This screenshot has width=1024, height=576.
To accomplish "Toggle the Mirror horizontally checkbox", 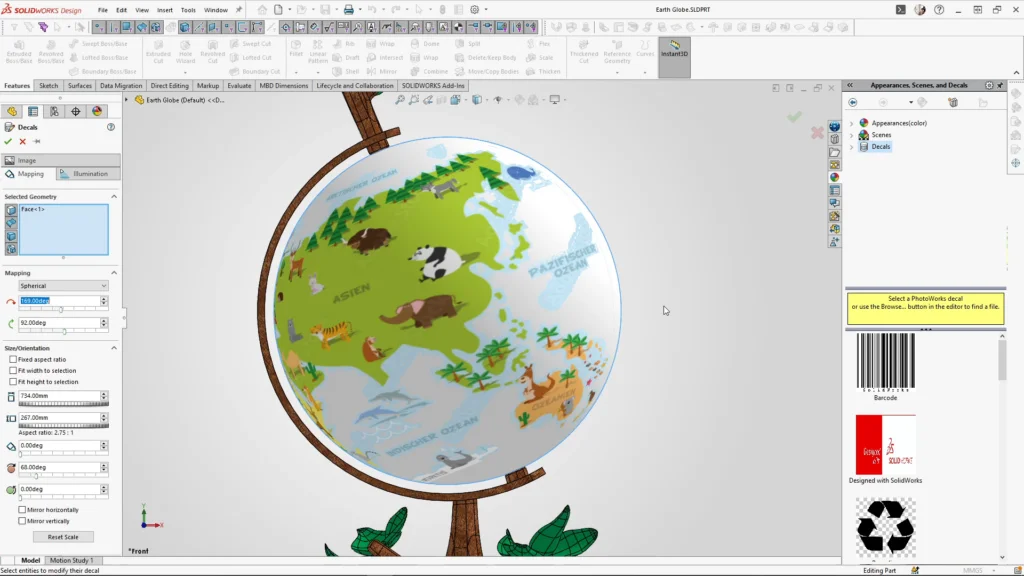I will click(22, 509).
